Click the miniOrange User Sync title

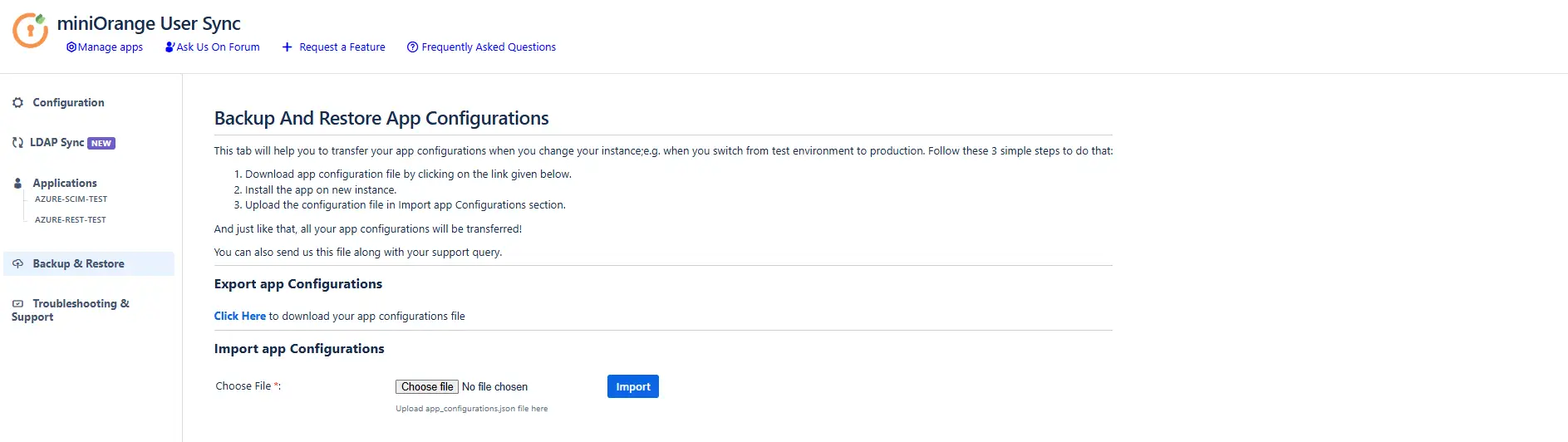click(149, 23)
